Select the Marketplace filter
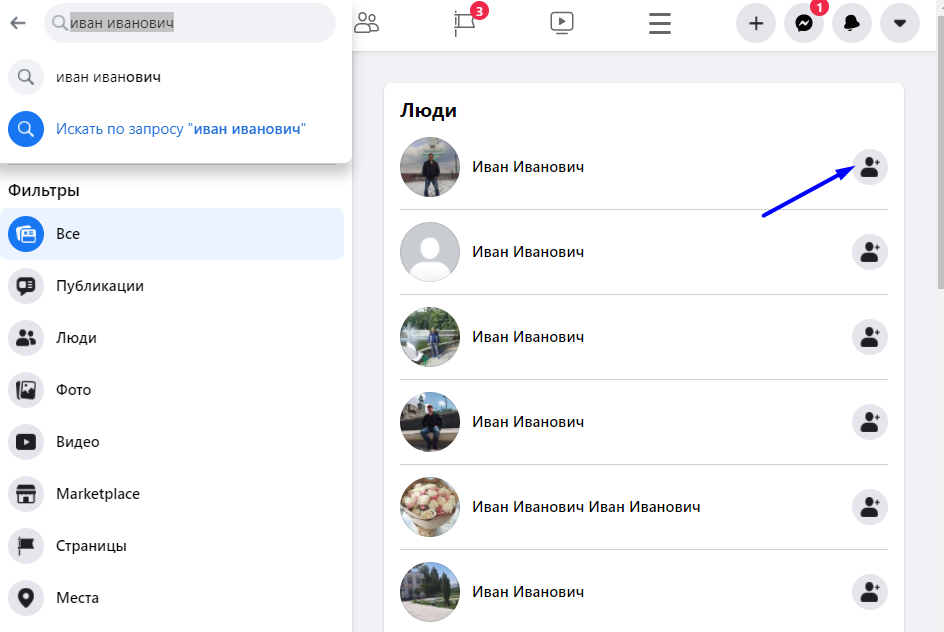The height and width of the screenshot is (632, 944). [x=172, y=494]
